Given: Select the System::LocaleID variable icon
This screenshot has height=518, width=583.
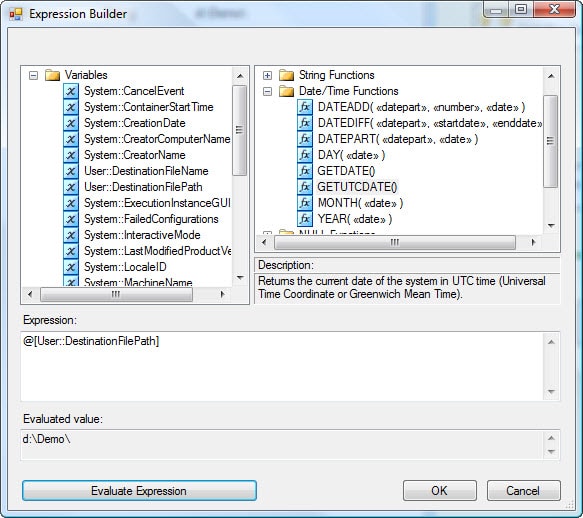Looking at the screenshot, I should [x=71, y=267].
